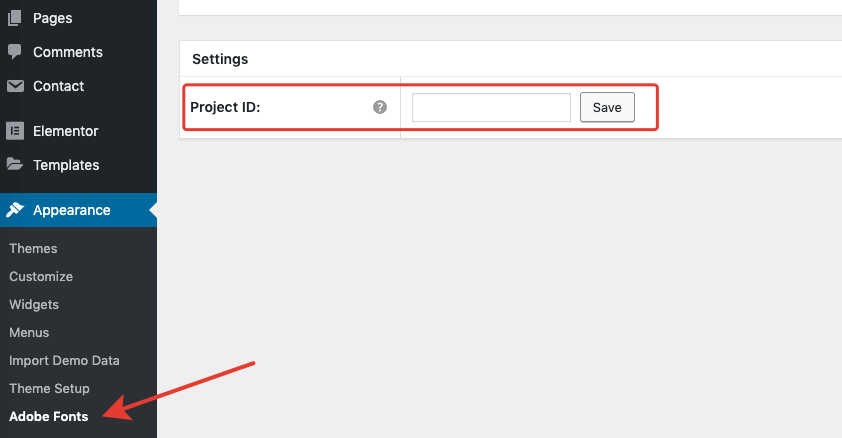Open the Customize submenu item

(x=41, y=276)
